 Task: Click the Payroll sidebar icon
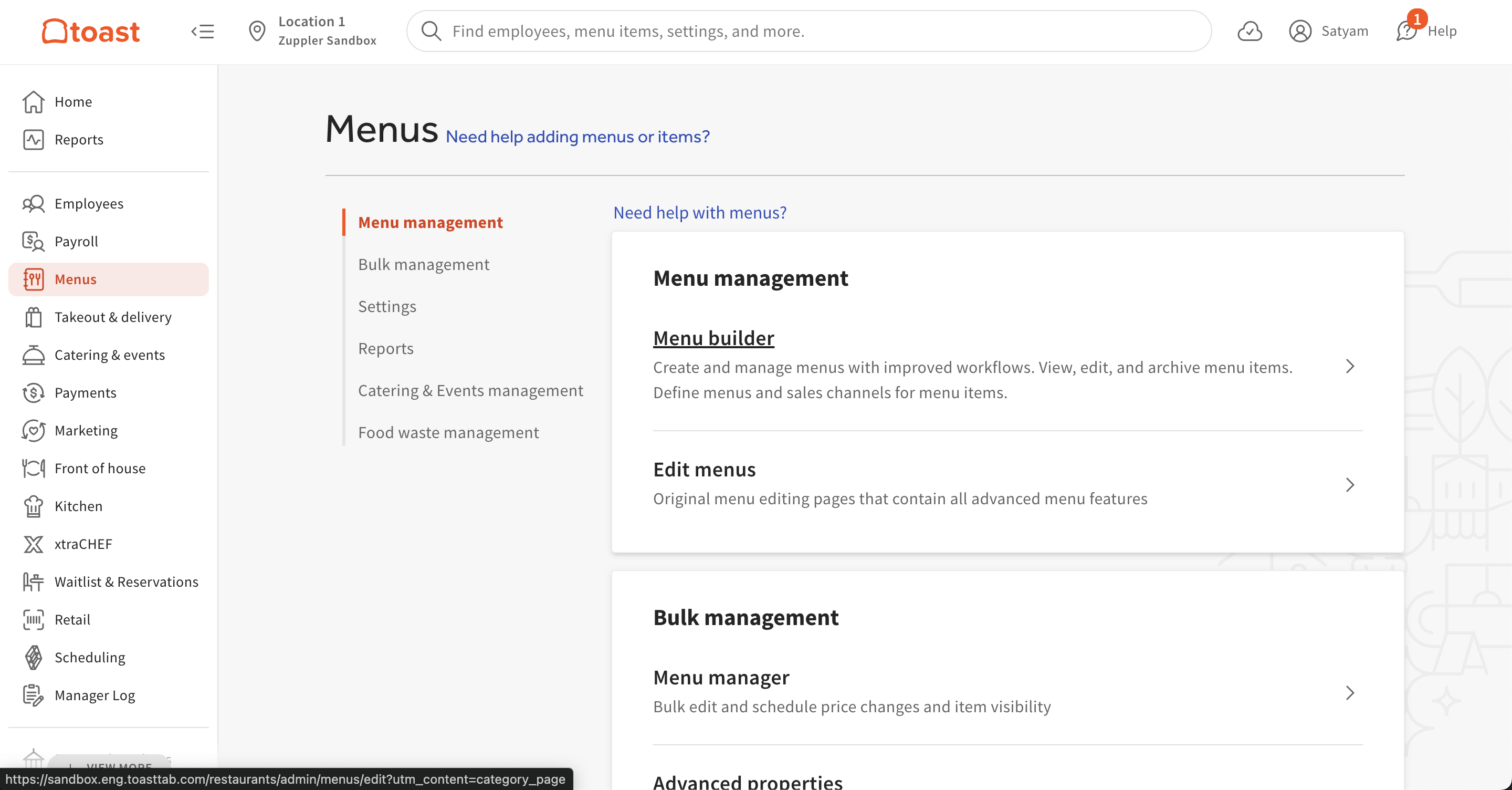34,242
